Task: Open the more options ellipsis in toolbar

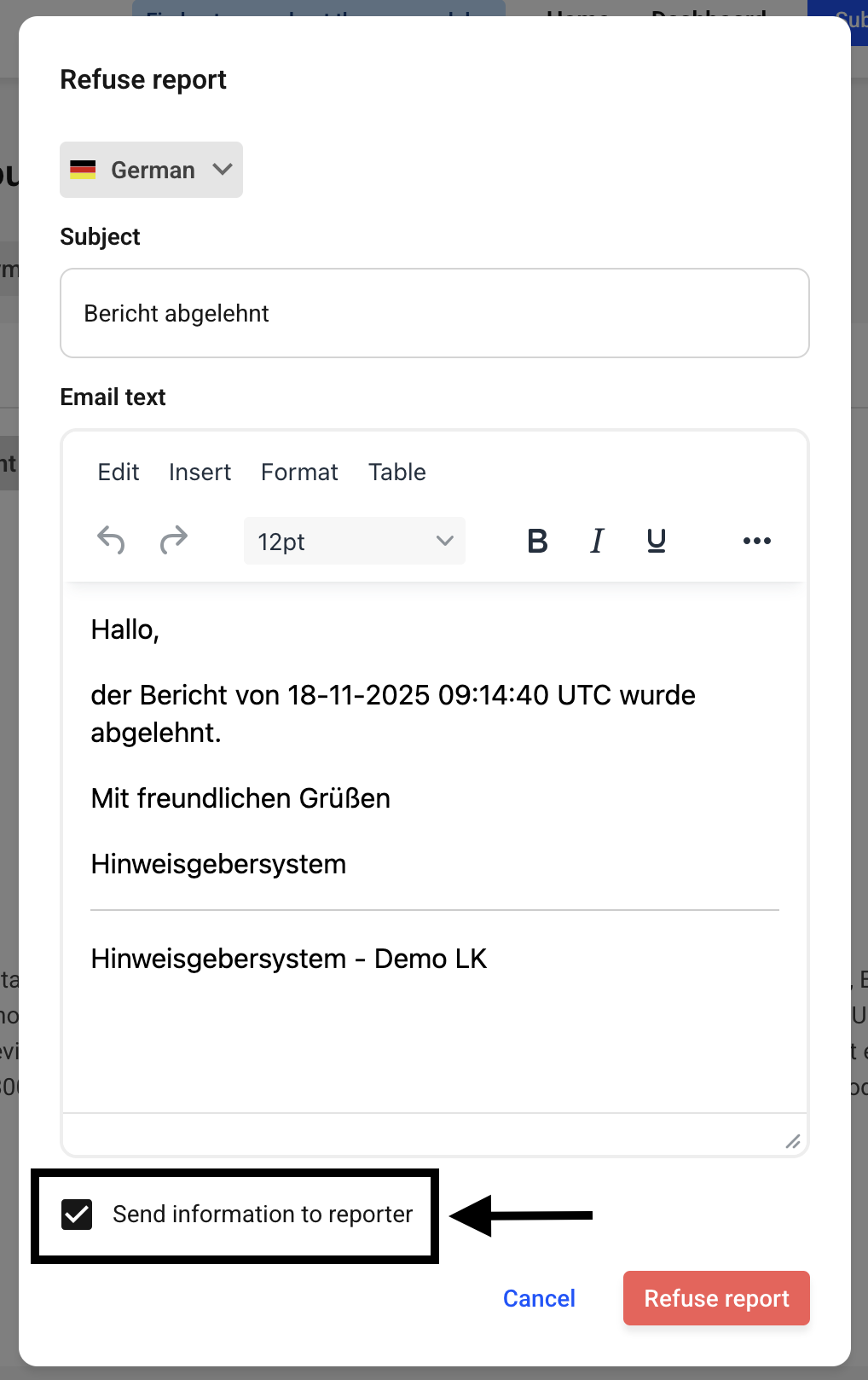Action: [756, 541]
